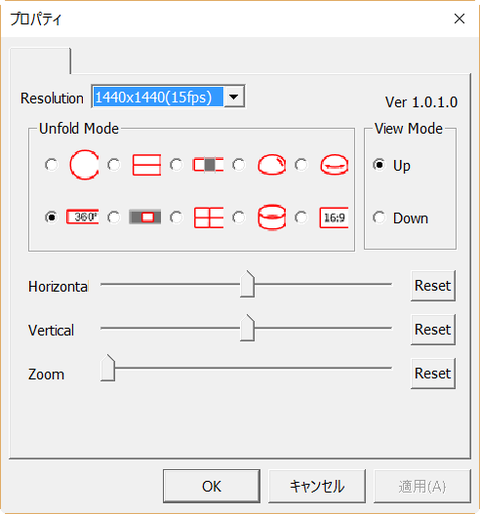Reset the Vertical slider
The height and width of the screenshot is (514, 480).
[433, 330]
